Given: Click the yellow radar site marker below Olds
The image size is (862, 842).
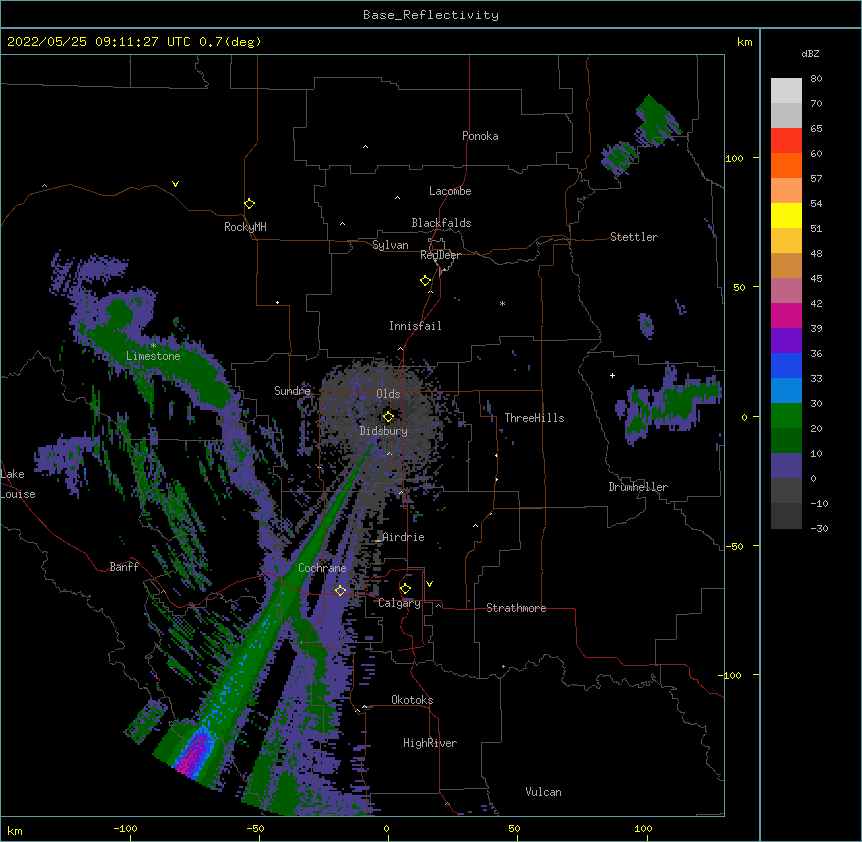Looking at the screenshot, I should 388,417.
